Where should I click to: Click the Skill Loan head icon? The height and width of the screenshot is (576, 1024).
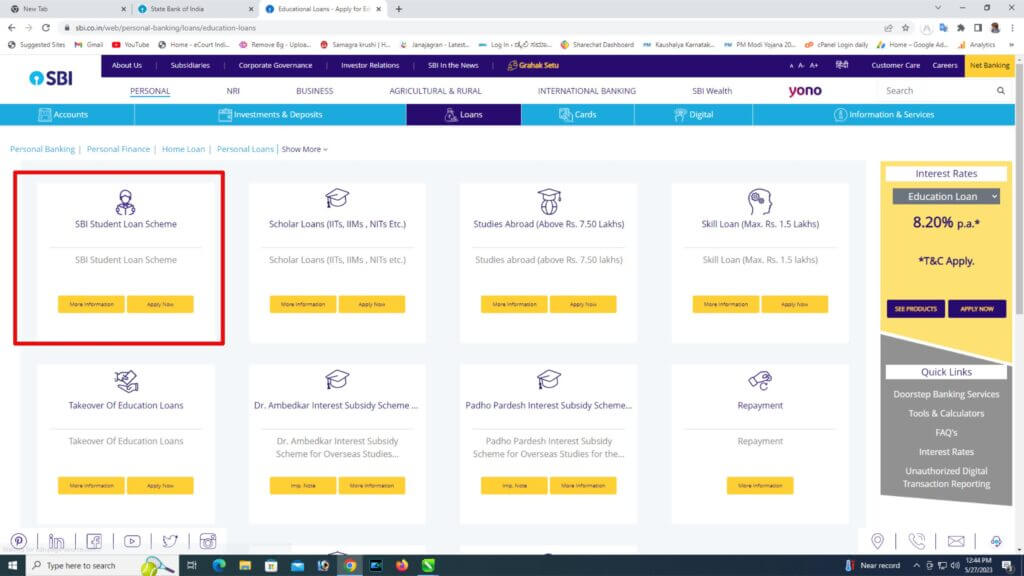click(x=760, y=202)
